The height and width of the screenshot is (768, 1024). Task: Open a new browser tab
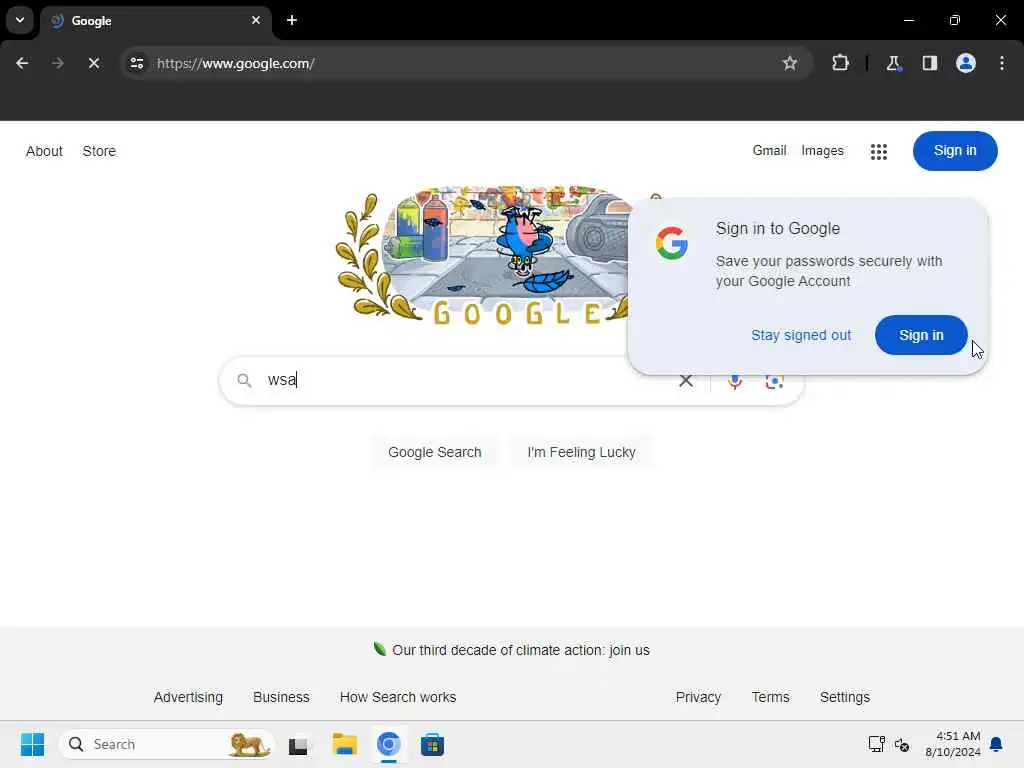(292, 20)
